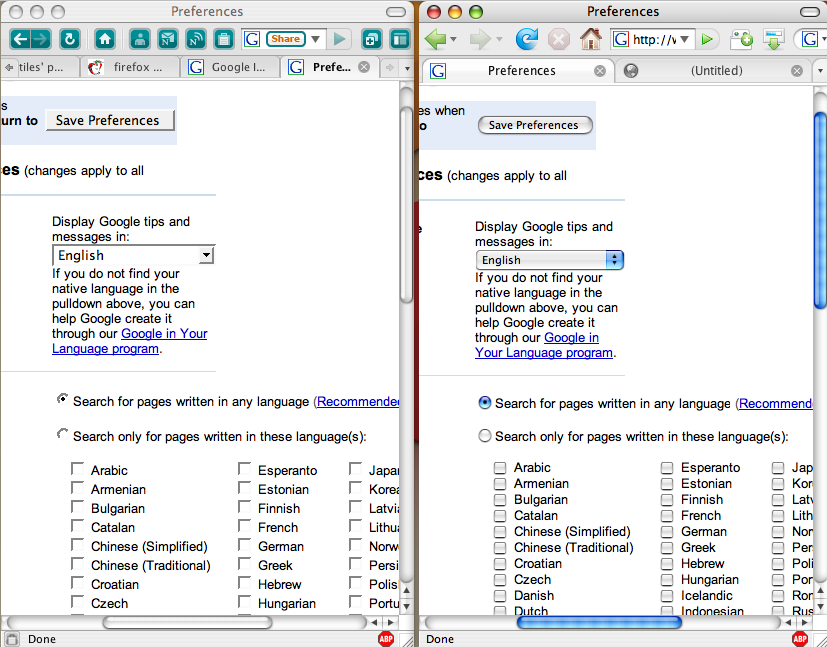
Task: Toggle the teal sidebar layout icon
Action: coord(400,39)
